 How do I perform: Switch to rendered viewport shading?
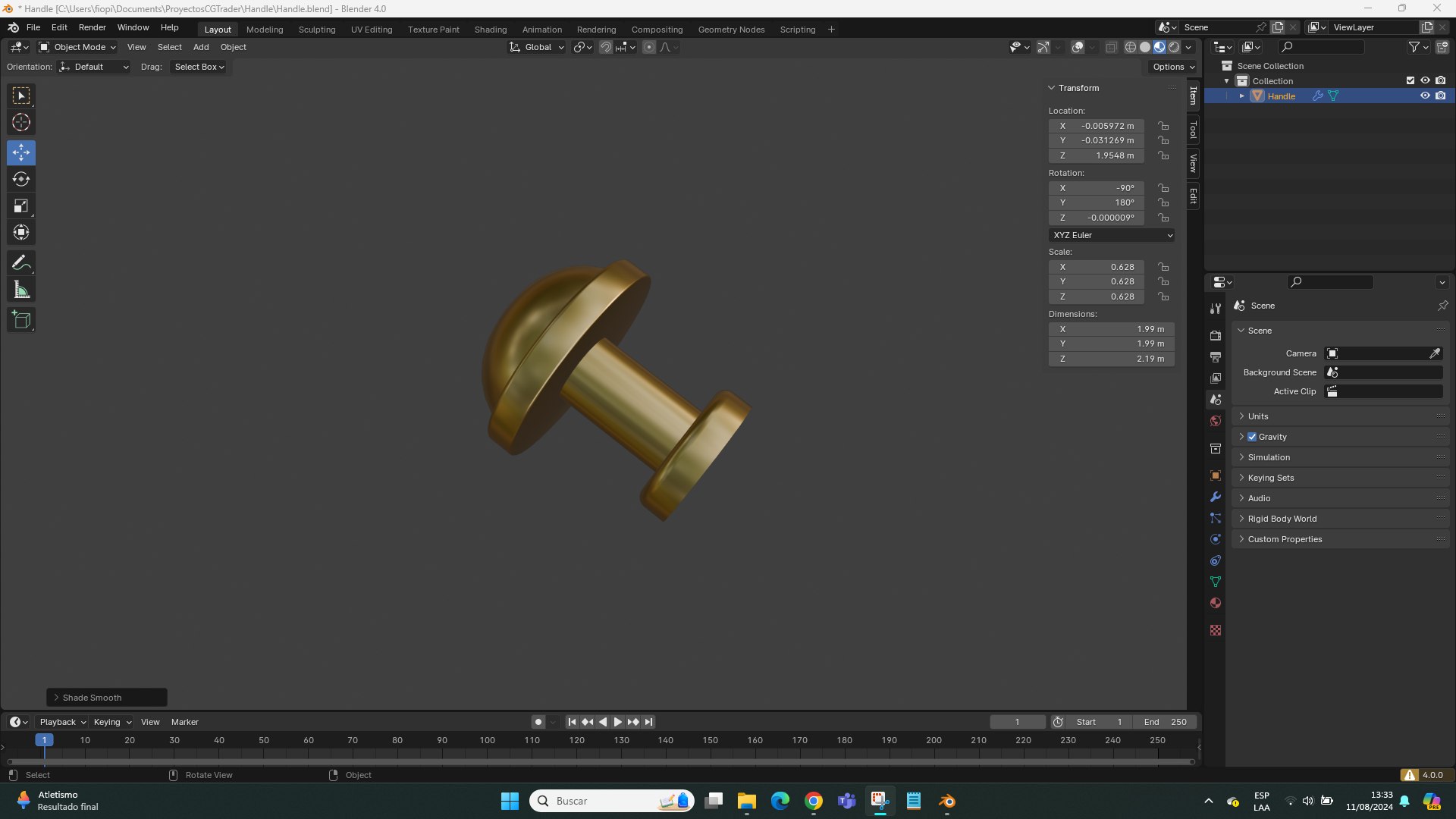point(1174,47)
